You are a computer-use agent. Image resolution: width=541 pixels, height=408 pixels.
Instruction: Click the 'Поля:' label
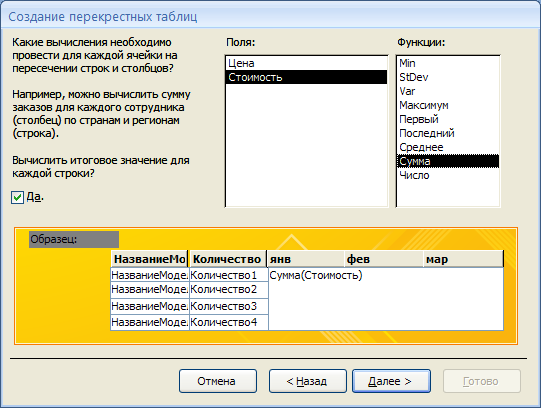(240, 42)
